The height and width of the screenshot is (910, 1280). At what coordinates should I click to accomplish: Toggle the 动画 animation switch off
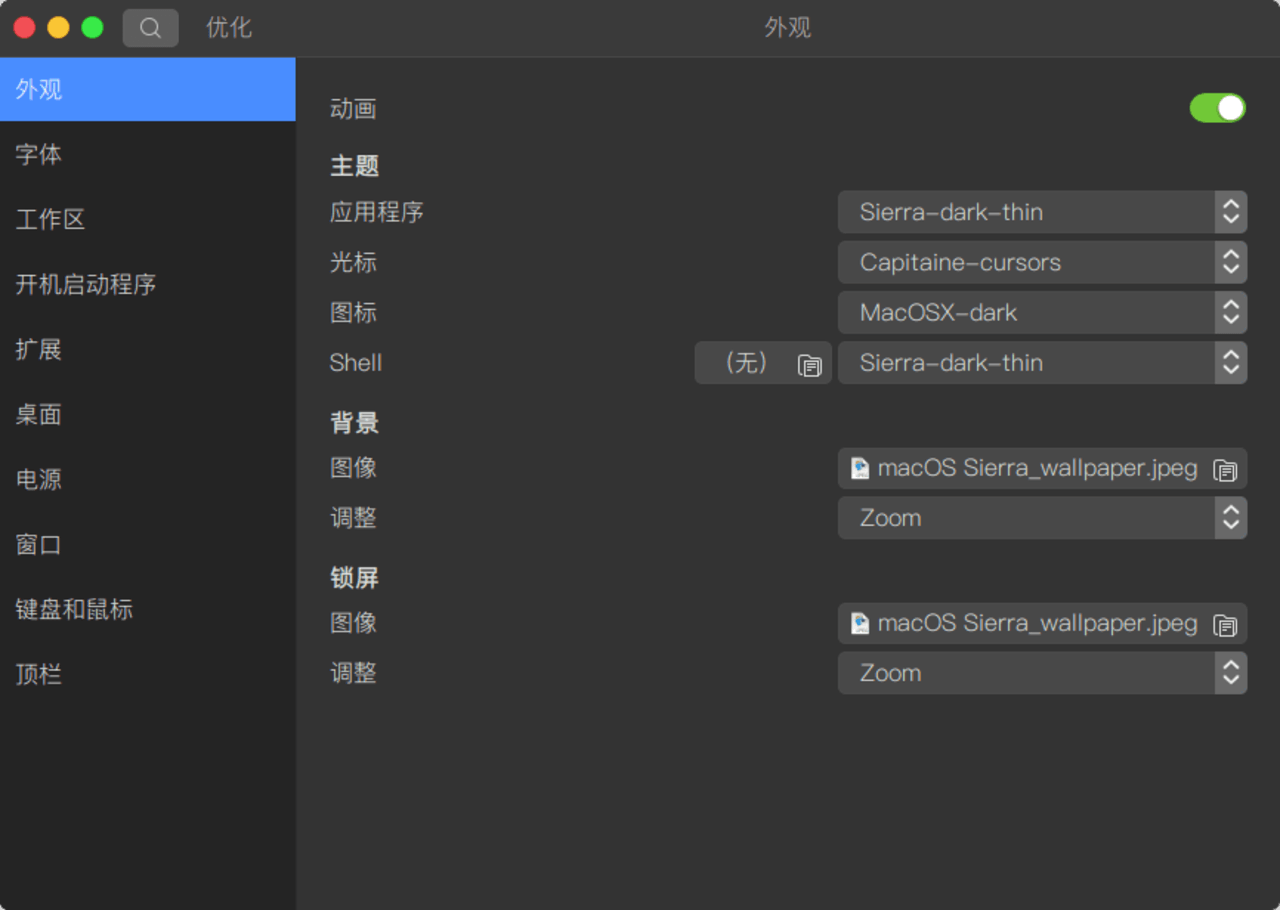tap(1217, 108)
